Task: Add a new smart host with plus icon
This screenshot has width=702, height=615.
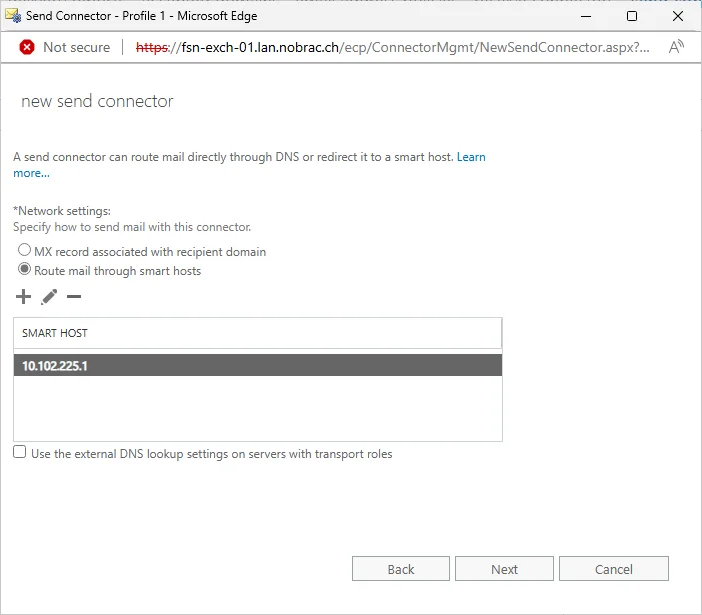Action: [x=23, y=297]
